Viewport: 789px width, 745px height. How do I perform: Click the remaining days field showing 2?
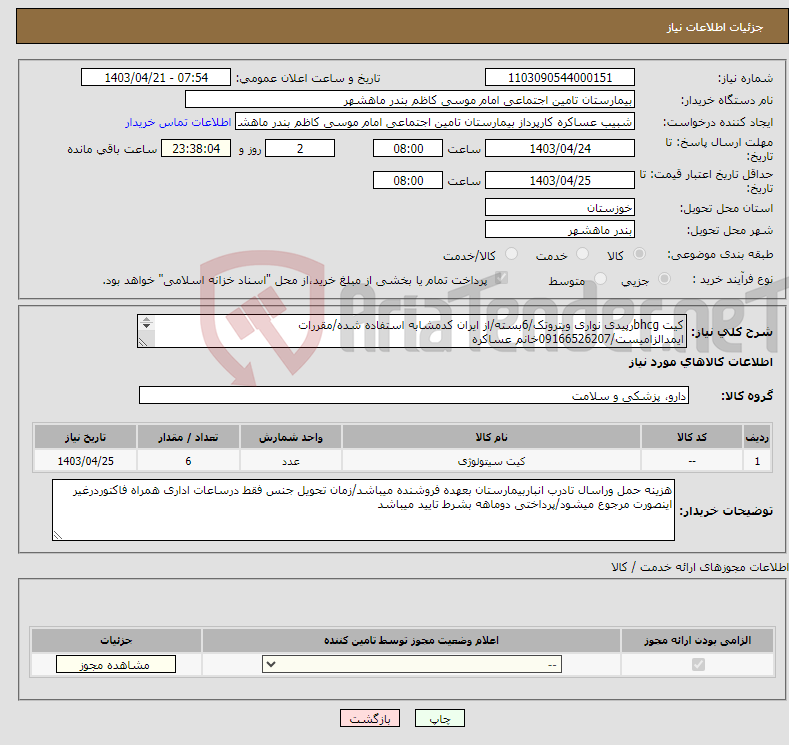point(300,148)
